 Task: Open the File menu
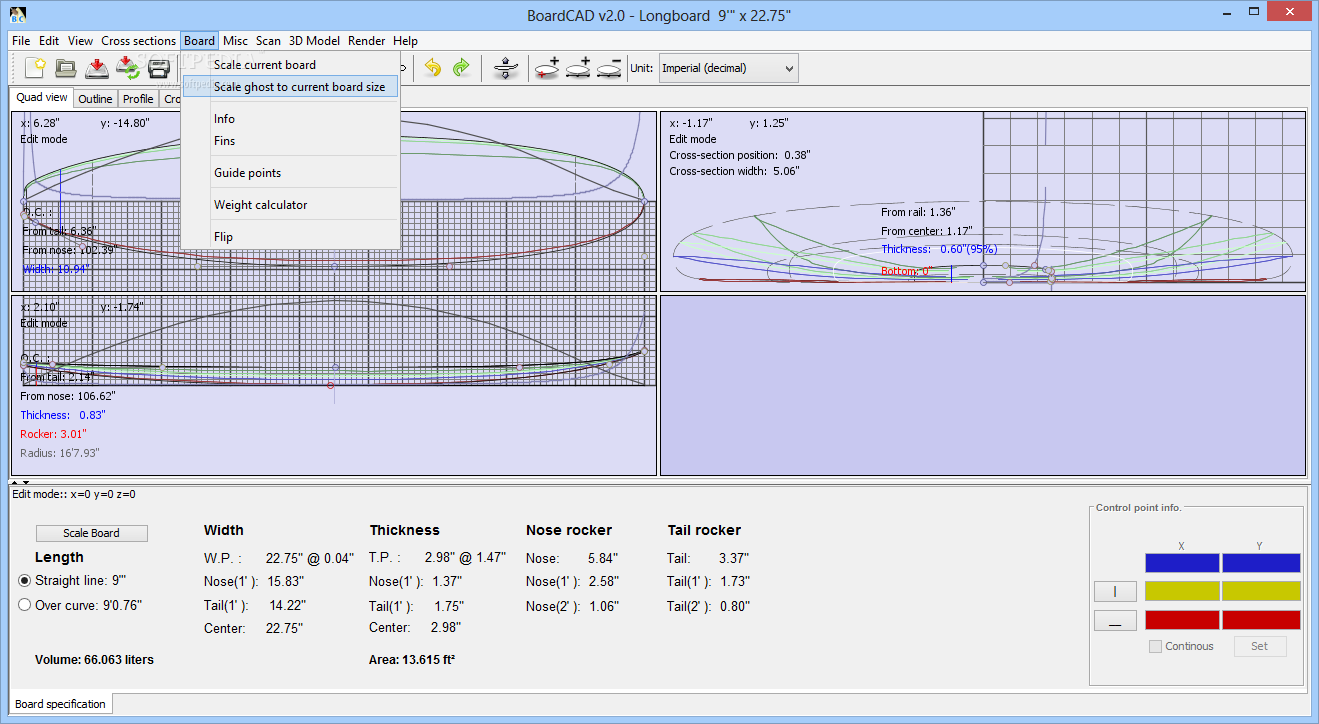[x=21, y=41]
